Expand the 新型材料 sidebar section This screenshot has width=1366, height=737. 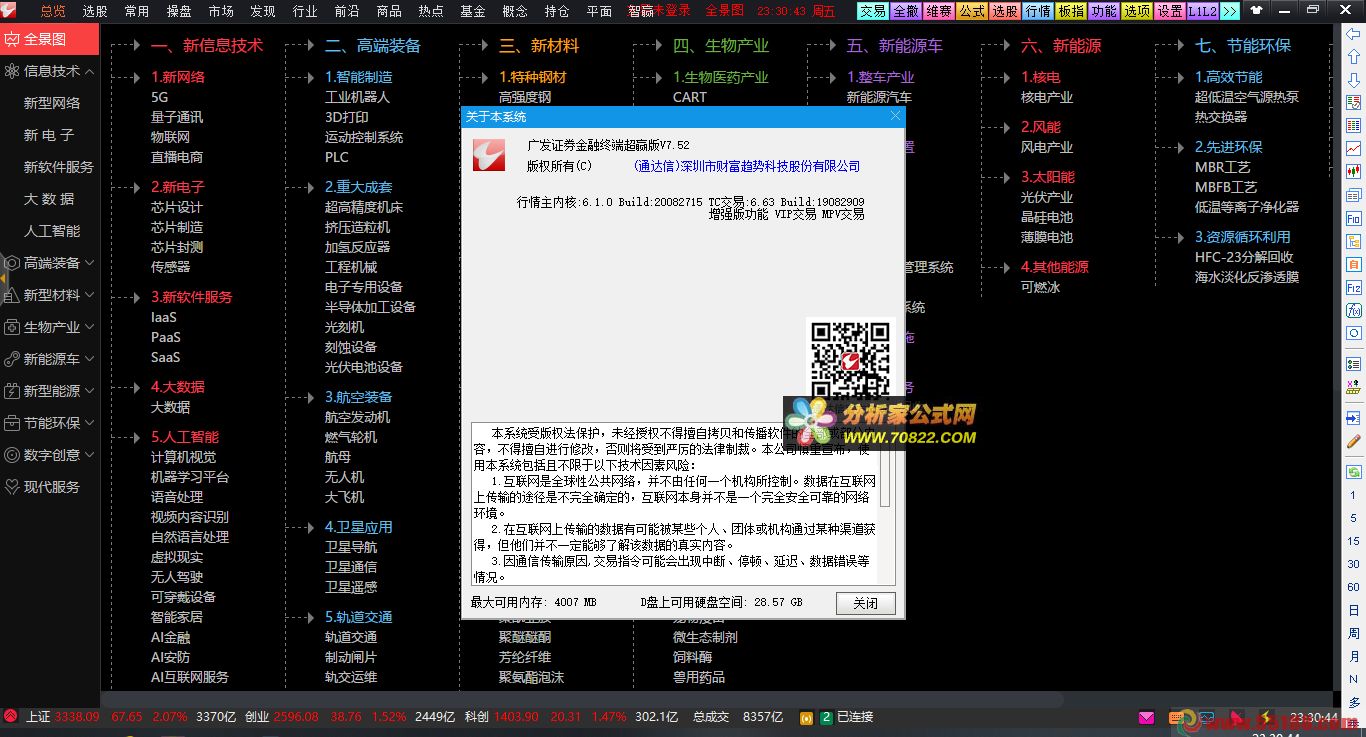(x=90, y=295)
